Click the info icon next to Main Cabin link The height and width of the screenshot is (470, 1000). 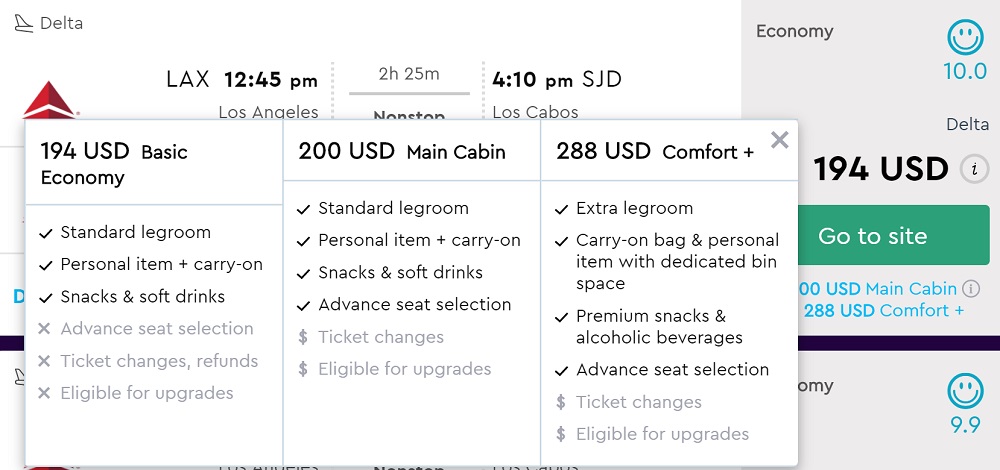click(x=970, y=289)
